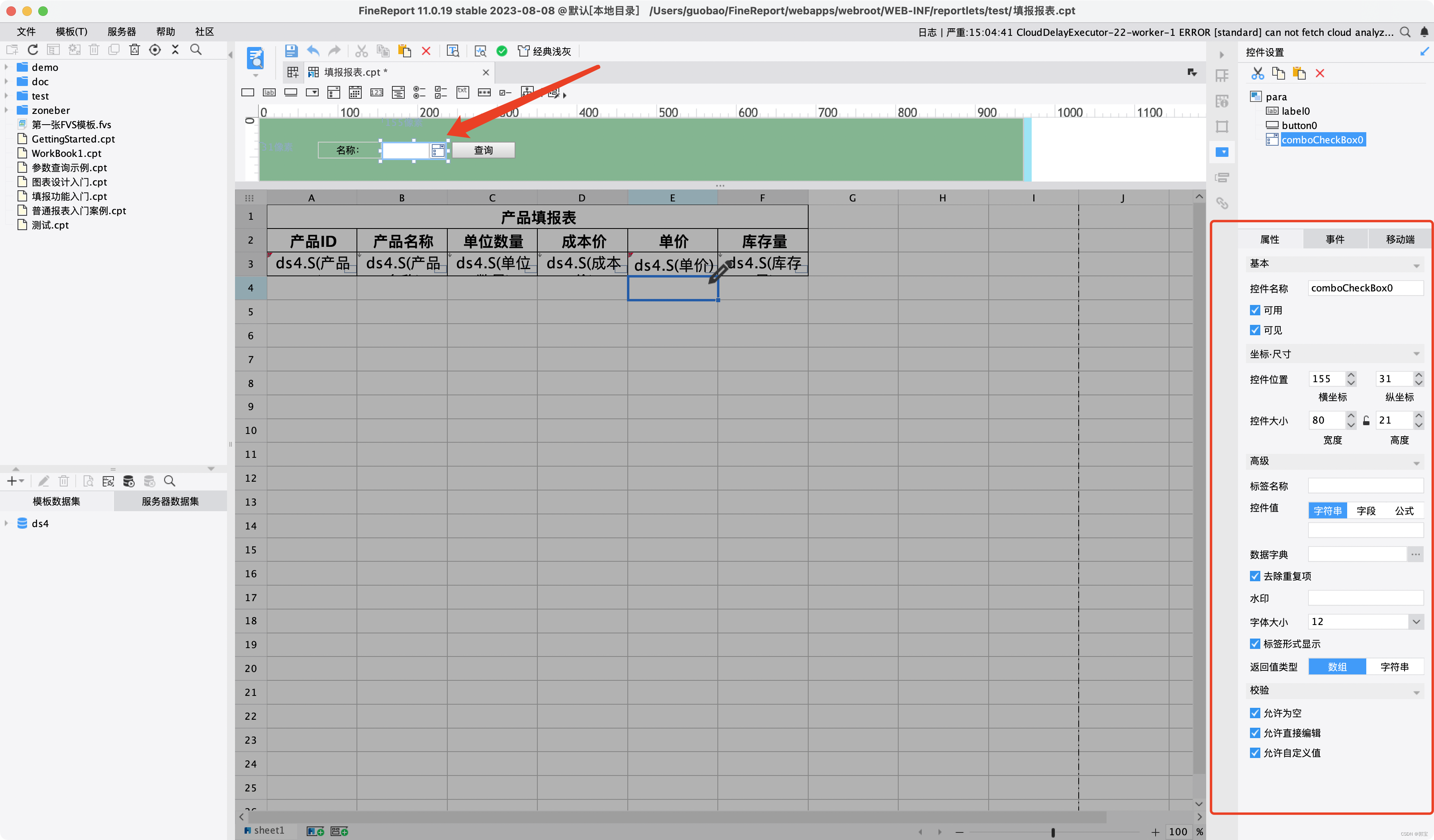
Task: Expand the ds4 dataset node
Action: [x=7, y=523]
